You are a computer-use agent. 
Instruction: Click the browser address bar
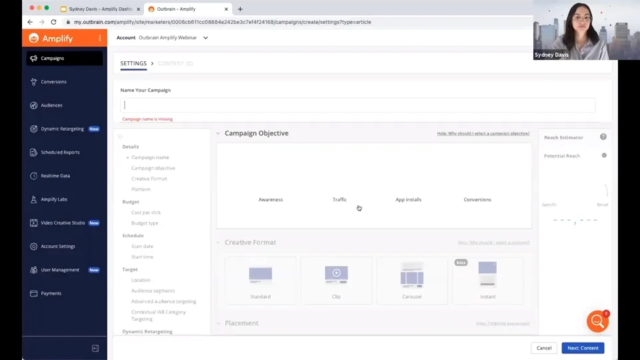tap(222, 22)
